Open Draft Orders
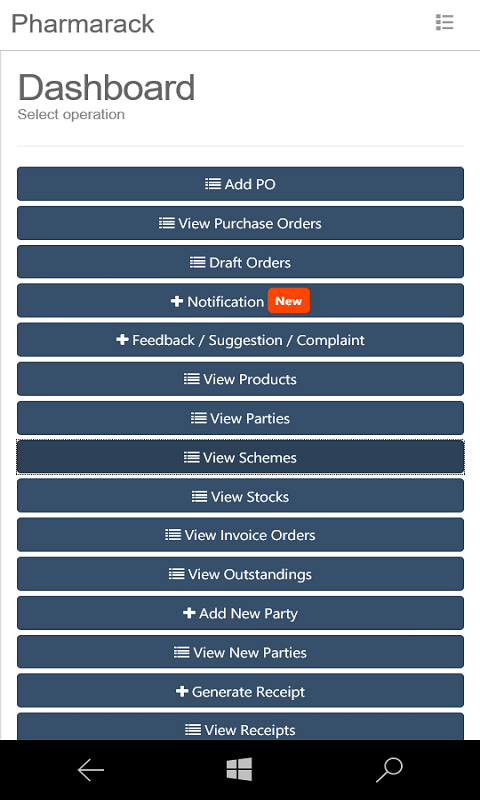This screenshot has height=800, width=480. pos(240,262)
